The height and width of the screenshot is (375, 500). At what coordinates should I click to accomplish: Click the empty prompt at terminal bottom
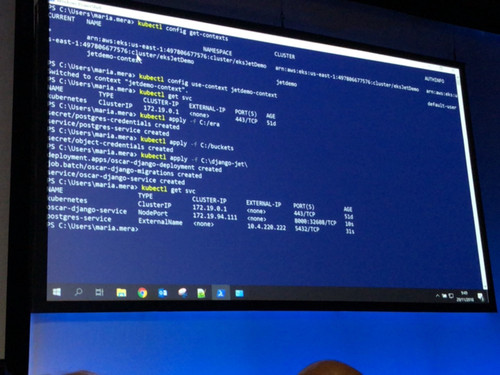[92, 227]
